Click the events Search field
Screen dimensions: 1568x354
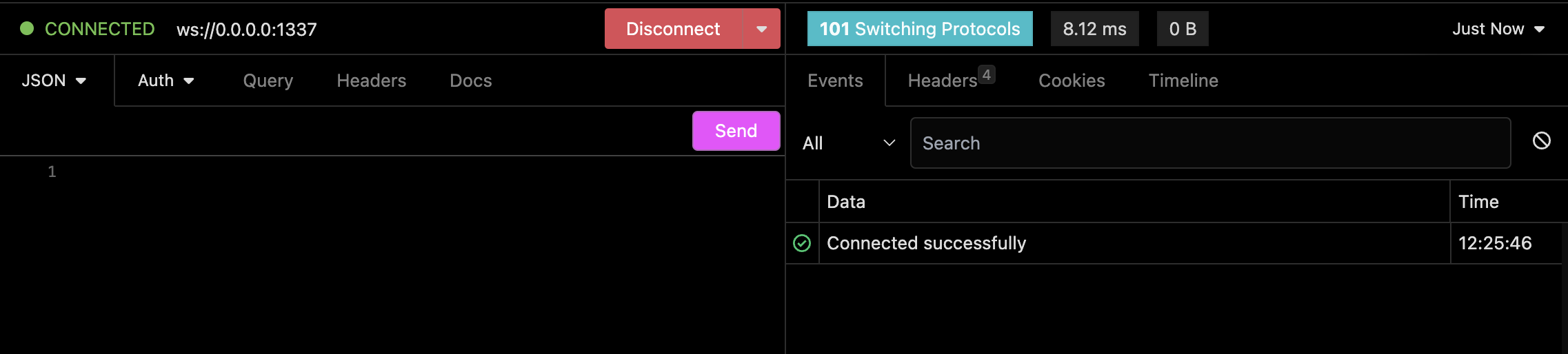click(x=1211, y=143)
